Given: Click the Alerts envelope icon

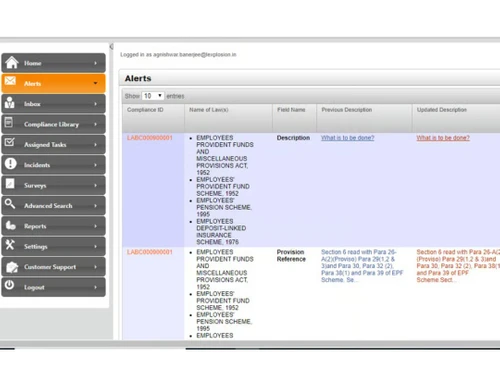Looking at the screenshot, I should pyautogui.click(x=10, y=81).
